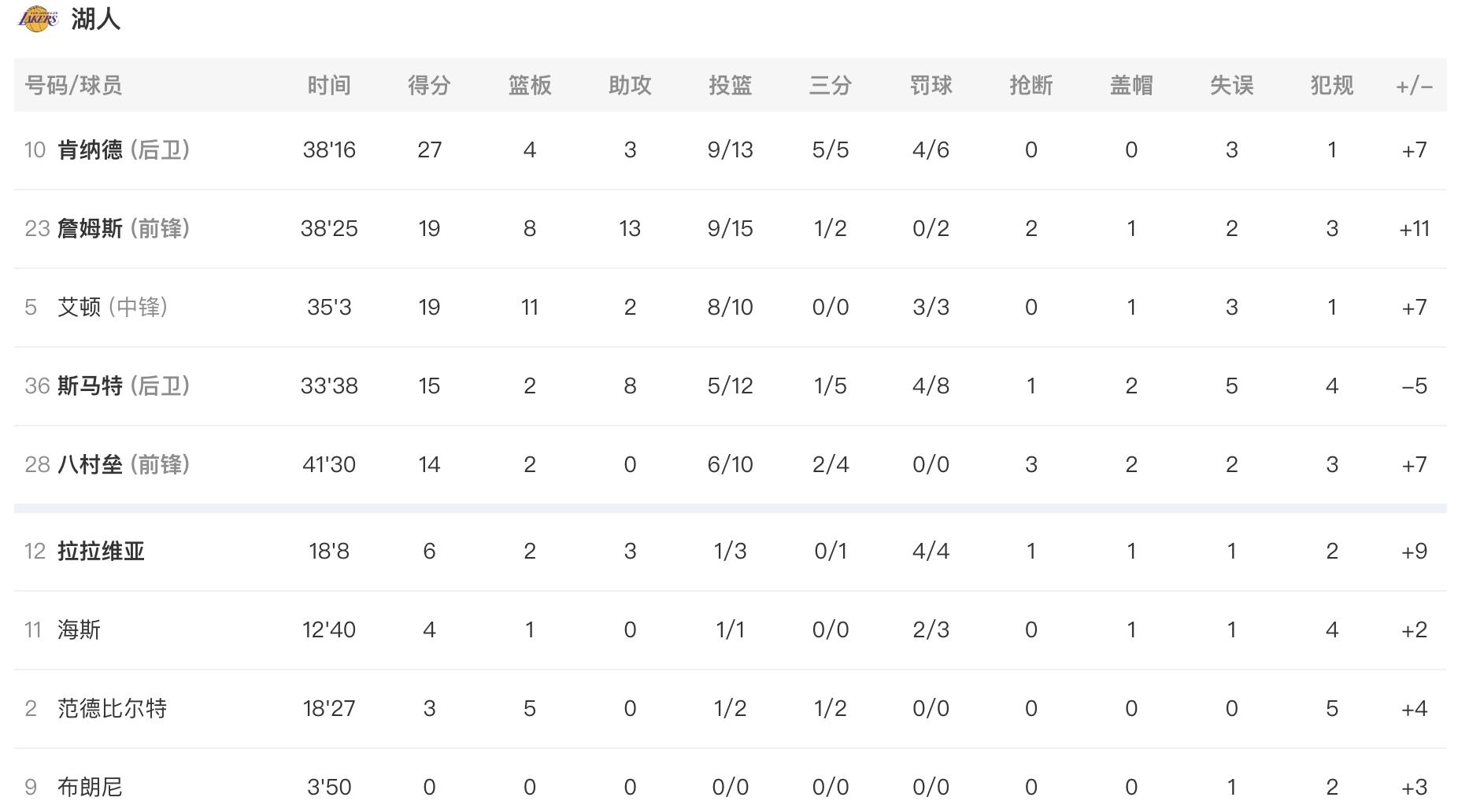Select the 三分 column header
The width and height of the screenshot is (1458, 812).
[831, 85]
